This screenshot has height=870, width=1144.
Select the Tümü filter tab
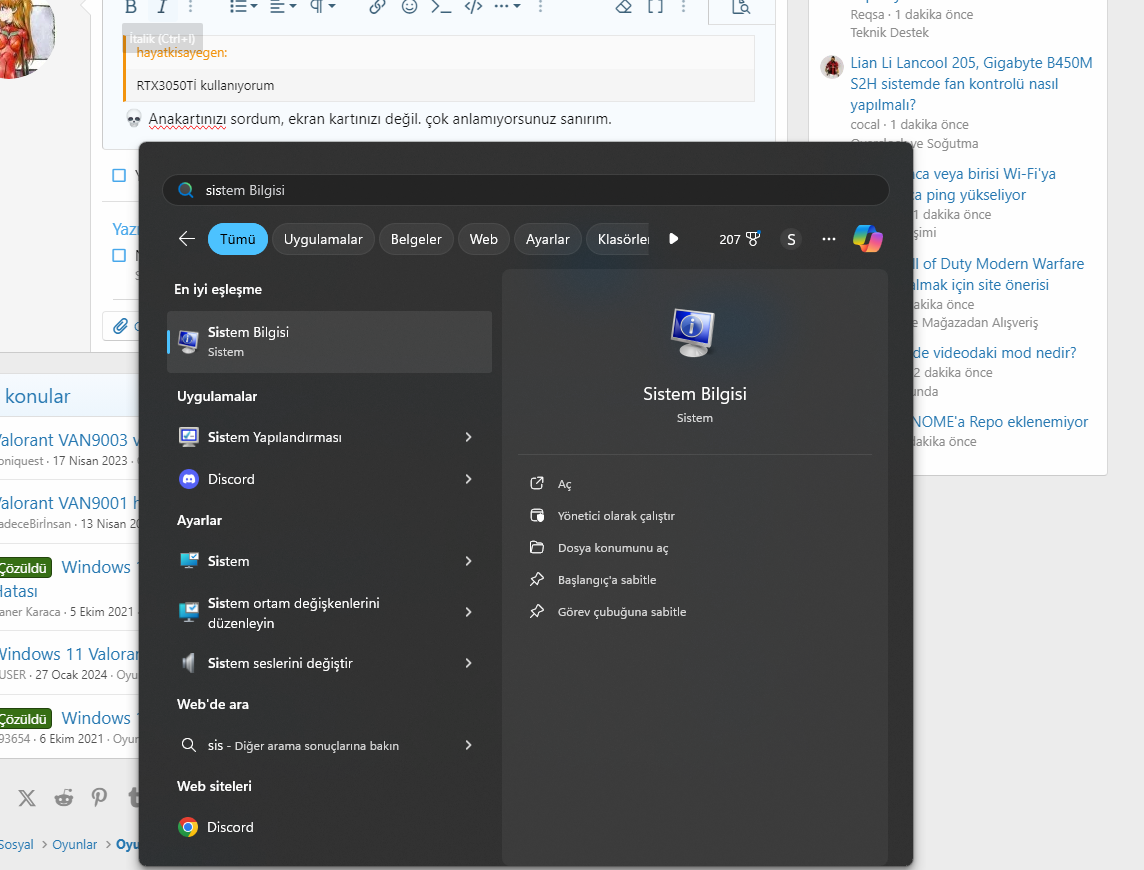[x=238, y=239]
